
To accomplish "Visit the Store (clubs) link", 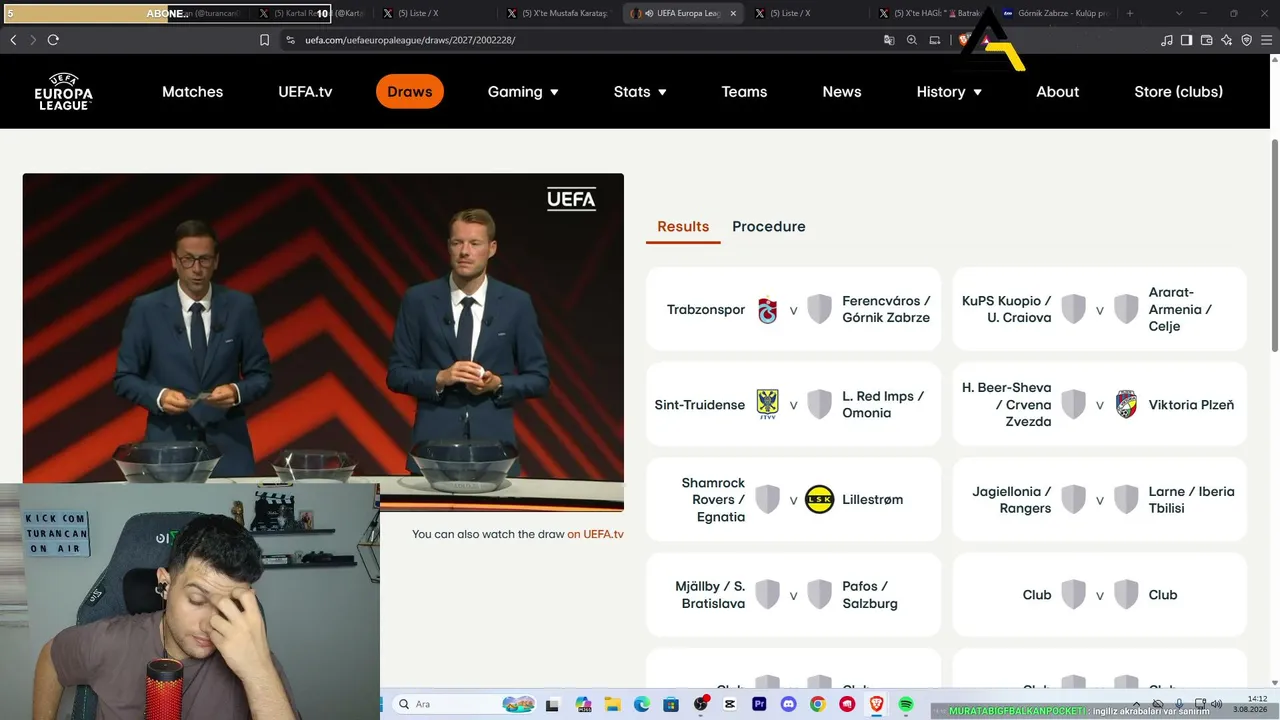I will pos(1179,92).
